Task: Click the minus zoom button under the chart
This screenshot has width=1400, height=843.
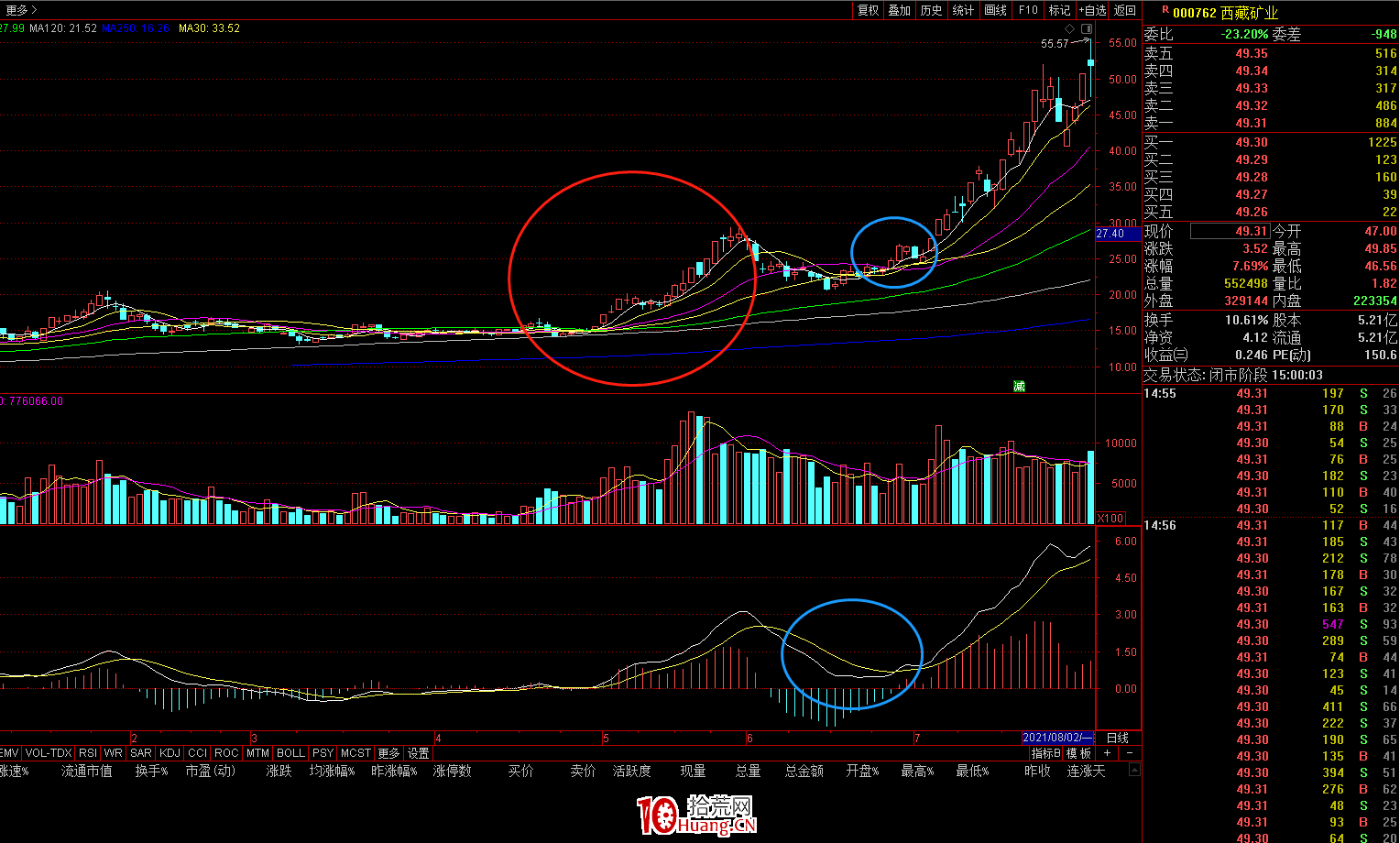Action: (1130, 753)
